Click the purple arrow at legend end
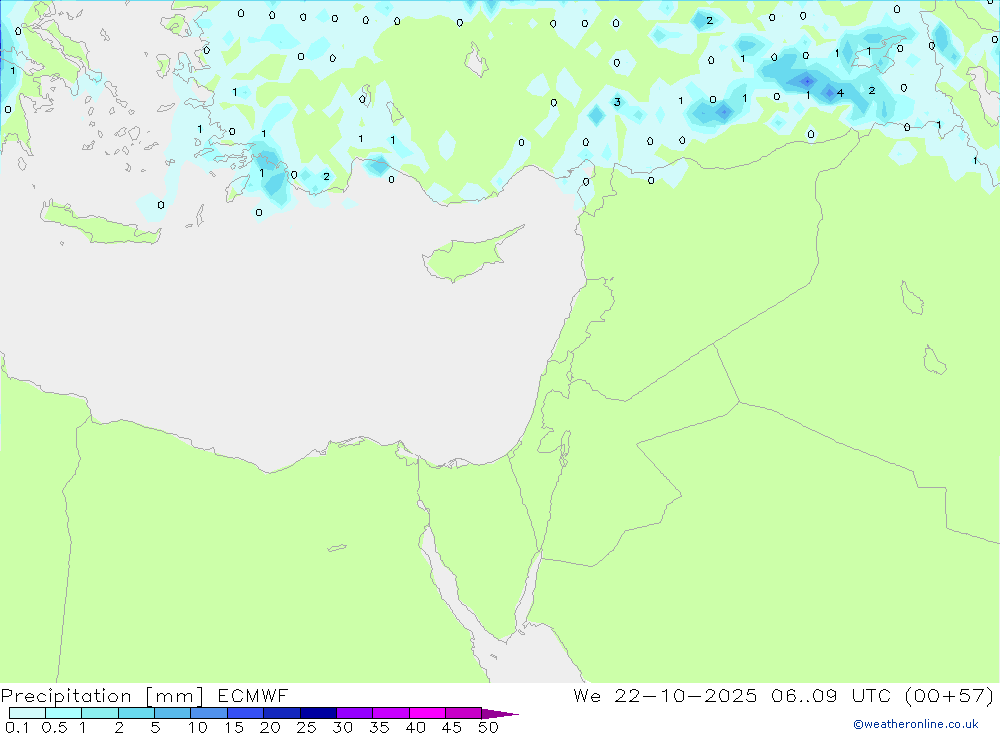1000x733 pixels. (500, 714)
